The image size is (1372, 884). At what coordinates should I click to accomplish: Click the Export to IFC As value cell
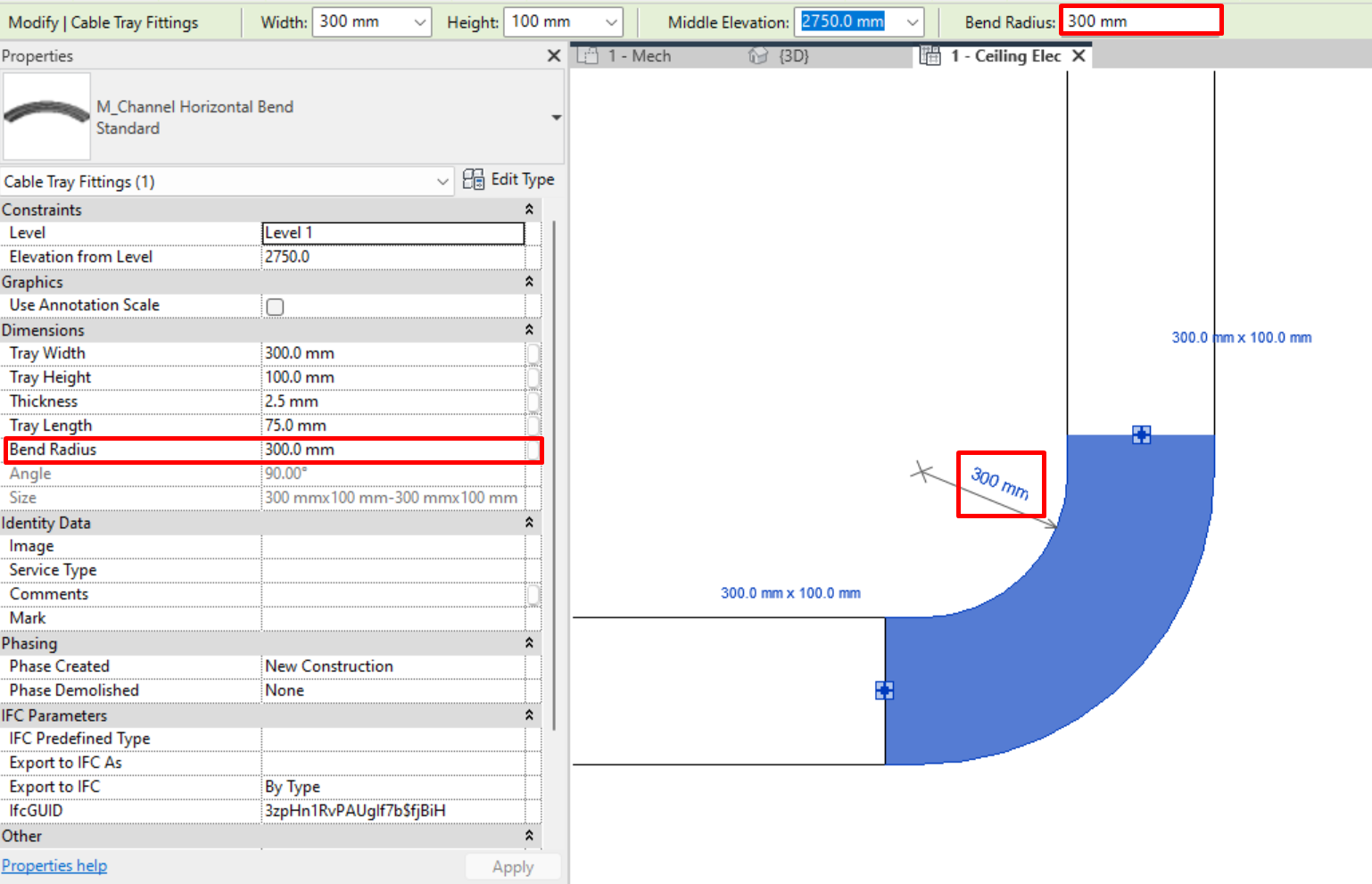tap(393, 763)
